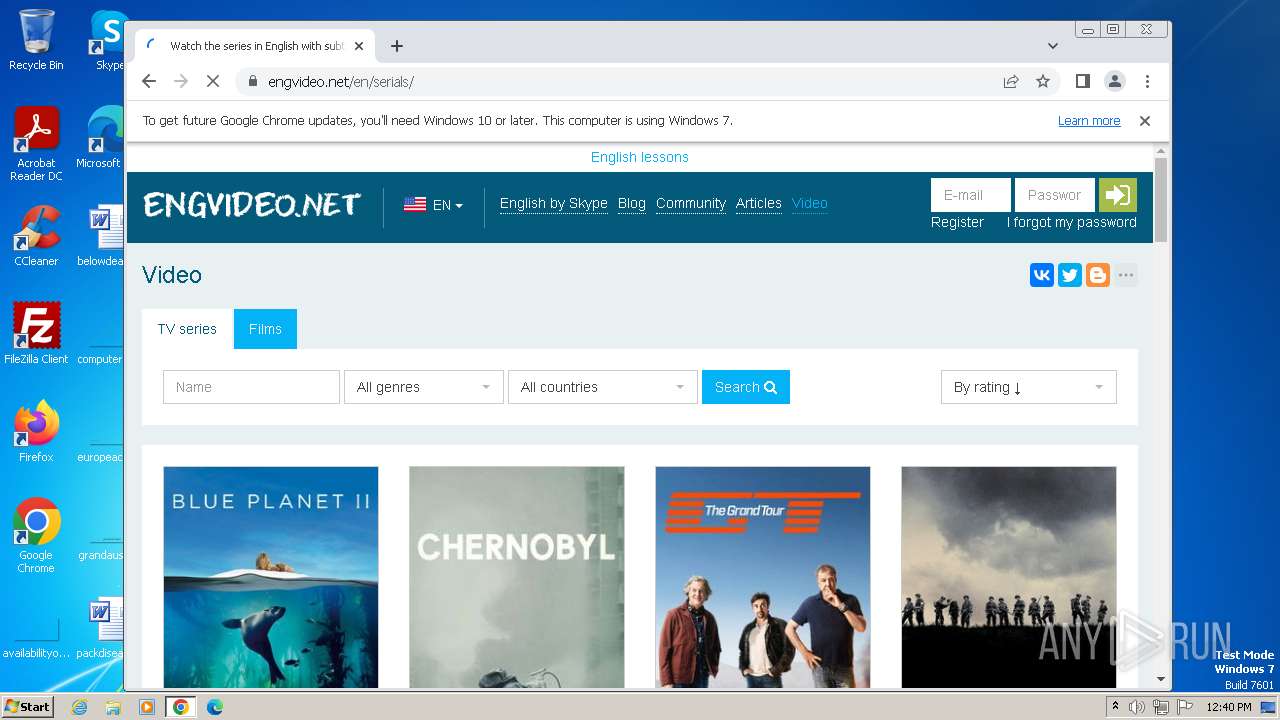Viewport: 1280px width, 720px height.
Task: Open Chrome side panel icon
Action: [1082, 81]
